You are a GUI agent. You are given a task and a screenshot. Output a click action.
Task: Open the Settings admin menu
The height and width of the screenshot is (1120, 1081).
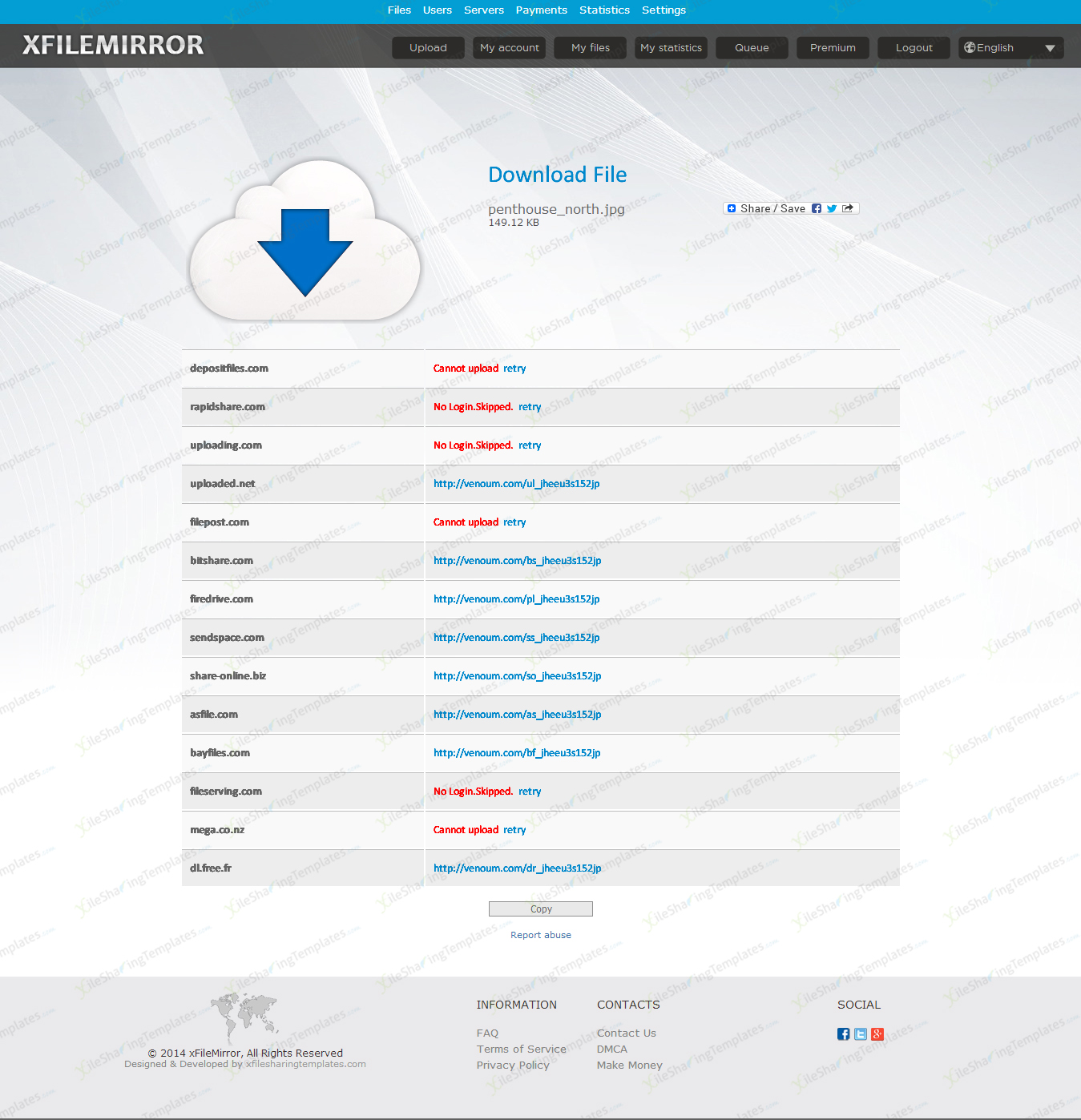[664, 10]
